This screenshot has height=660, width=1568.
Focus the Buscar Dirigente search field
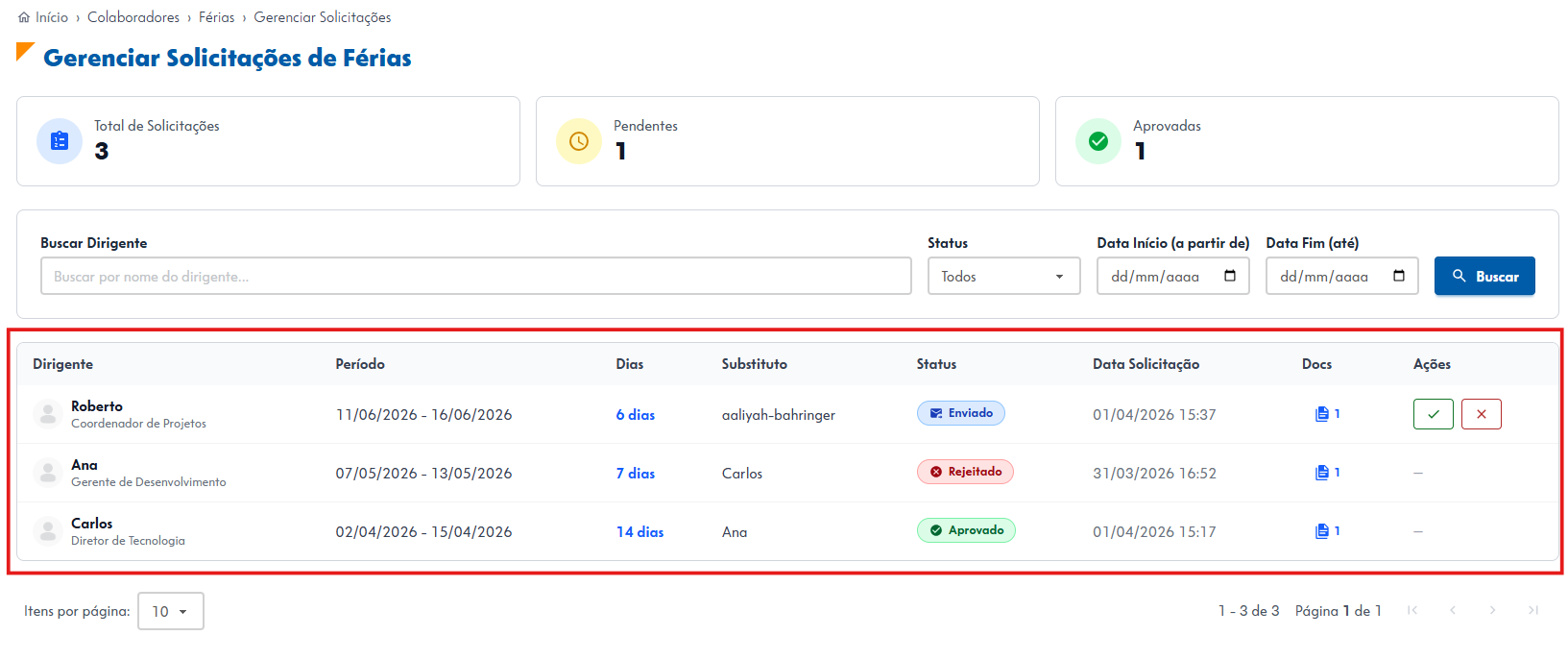coord(476,276)
